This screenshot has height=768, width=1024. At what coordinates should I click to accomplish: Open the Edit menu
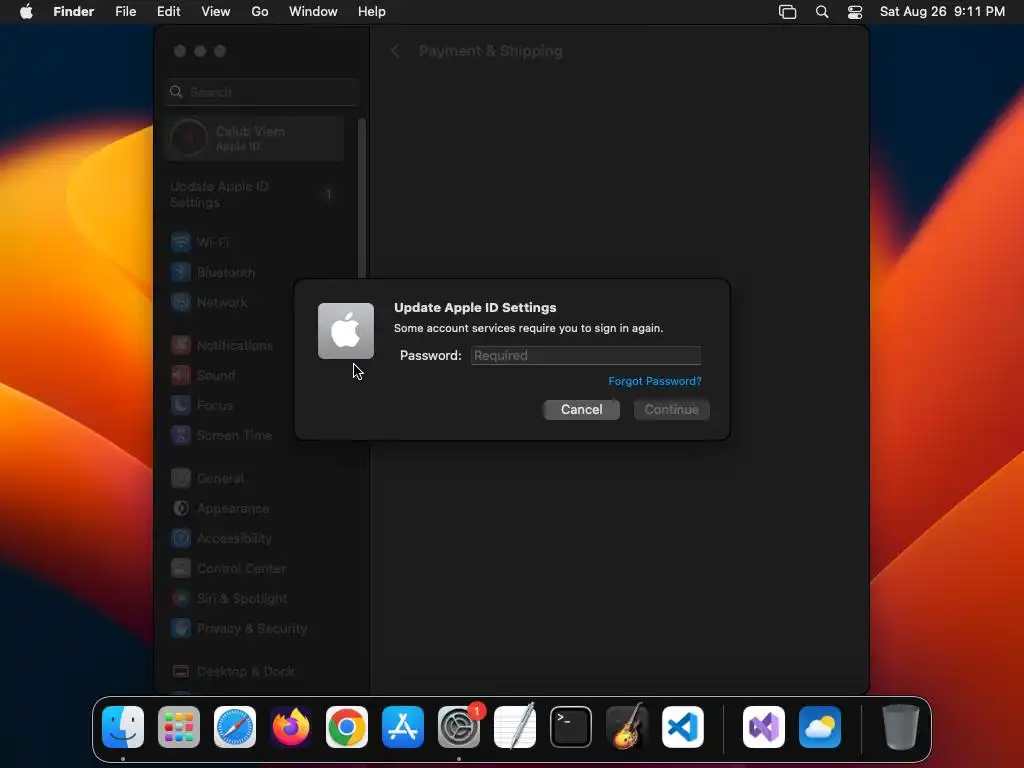tap(168, 12)
